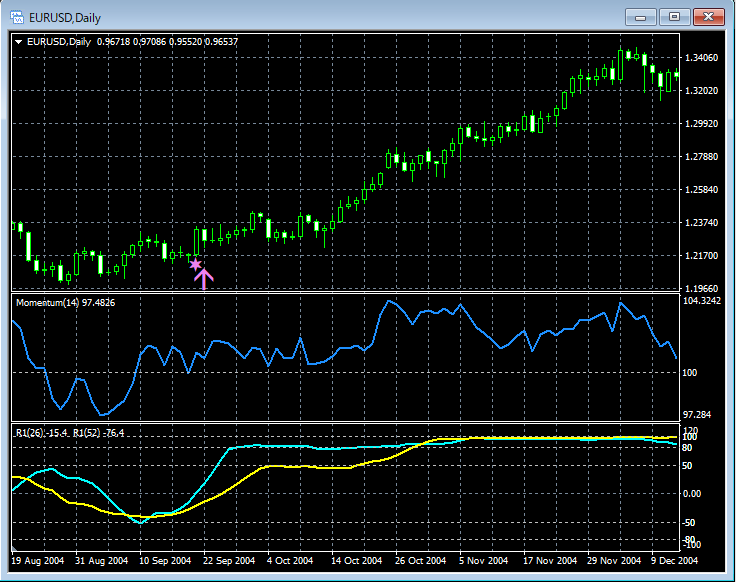
Task: Open the EURUSD,Daily chart triangle menu
Action: (x=18, y=41)
